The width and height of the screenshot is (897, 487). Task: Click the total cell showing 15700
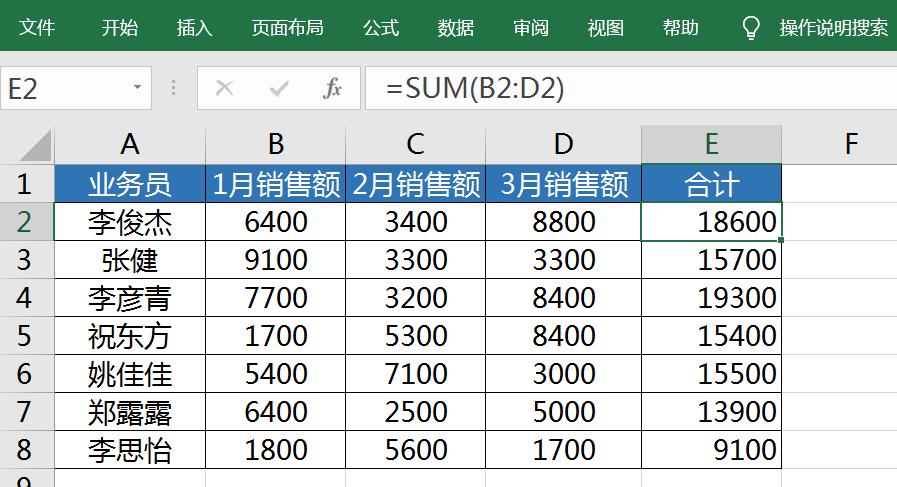tap(712, 260)
